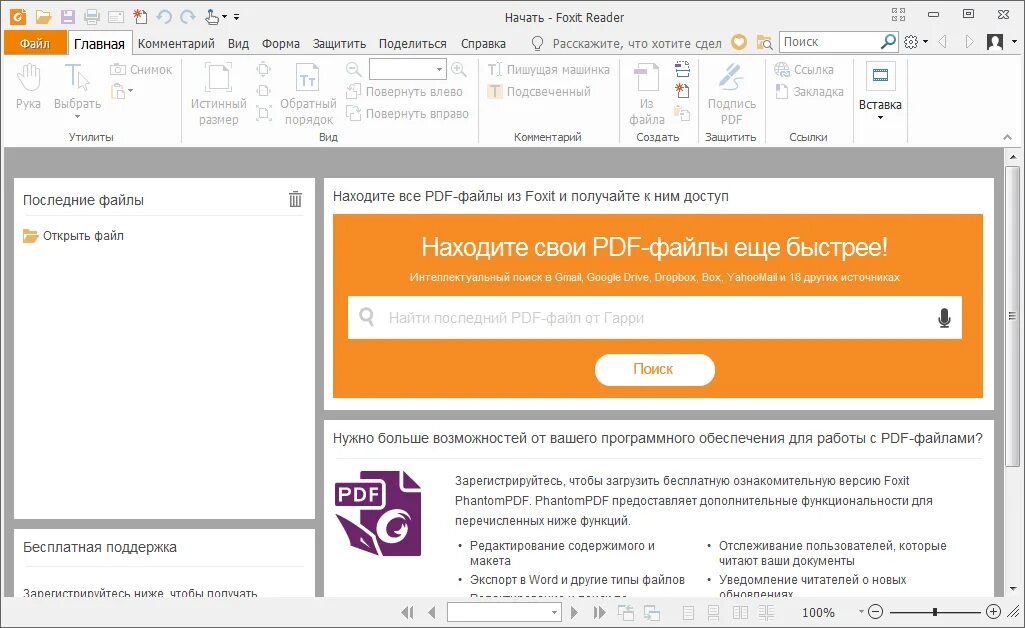Select the single page view icon
The height and width of the screenshot is (628, 1025).
point(688,612)
